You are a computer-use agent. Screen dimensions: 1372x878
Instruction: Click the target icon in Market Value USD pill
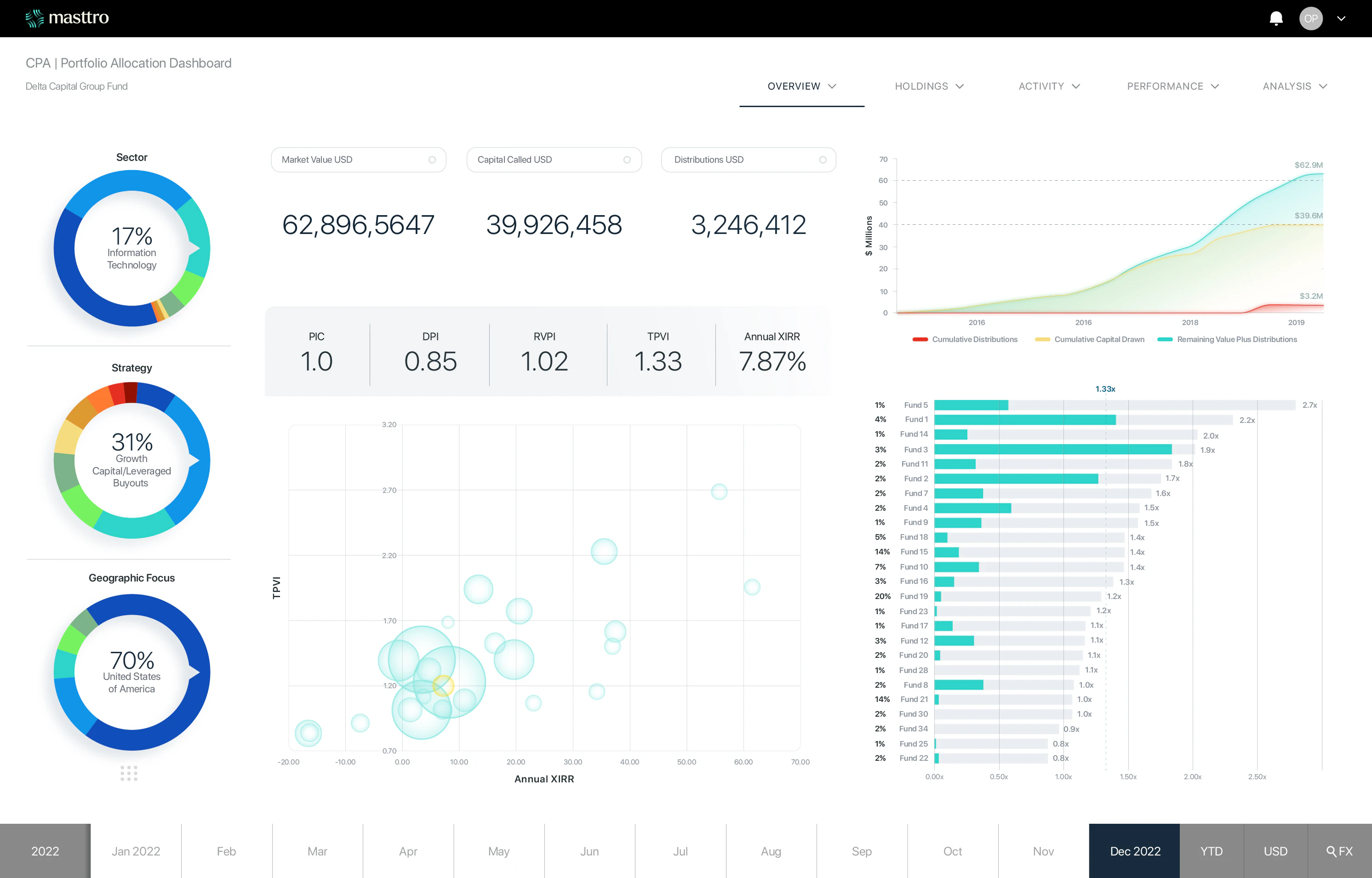[432, 160]
